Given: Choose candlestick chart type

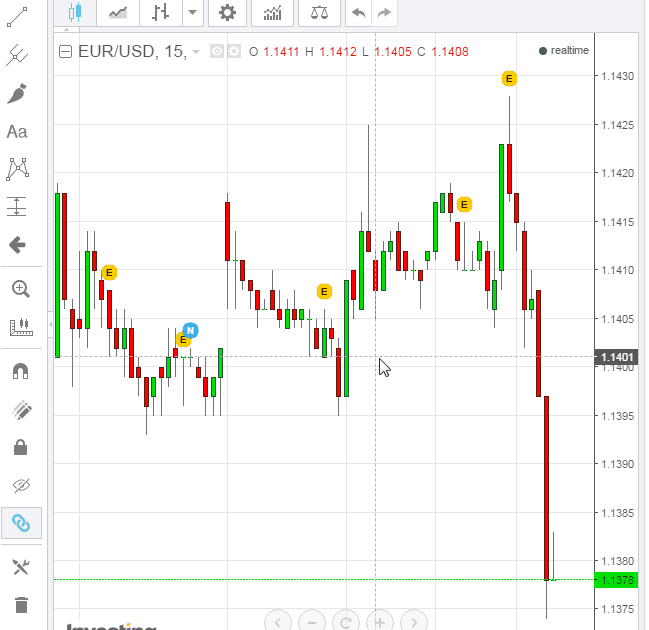Looking at the screenshot, I should coord(75,13).
